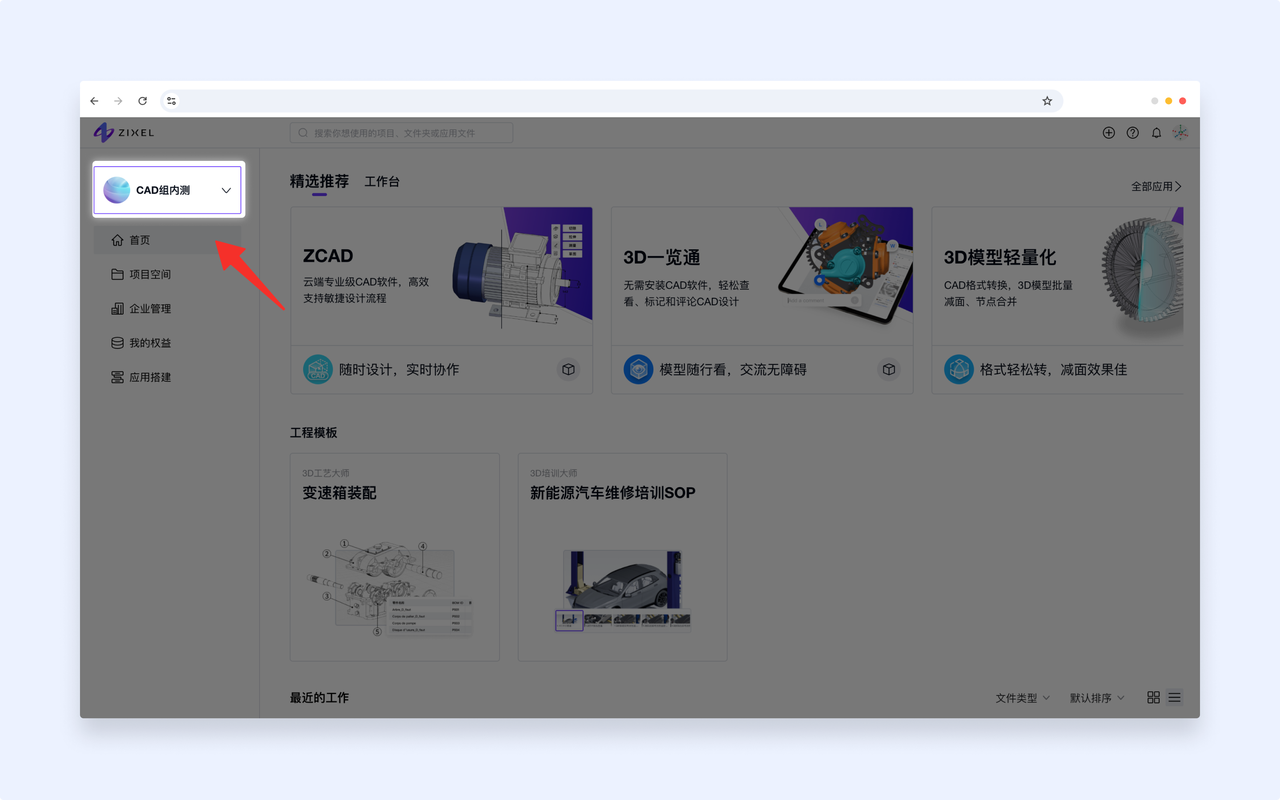Screen dimensions: 1280x800
Task: Select the 精选推荐 tab
Action: (x=319, y=182)
